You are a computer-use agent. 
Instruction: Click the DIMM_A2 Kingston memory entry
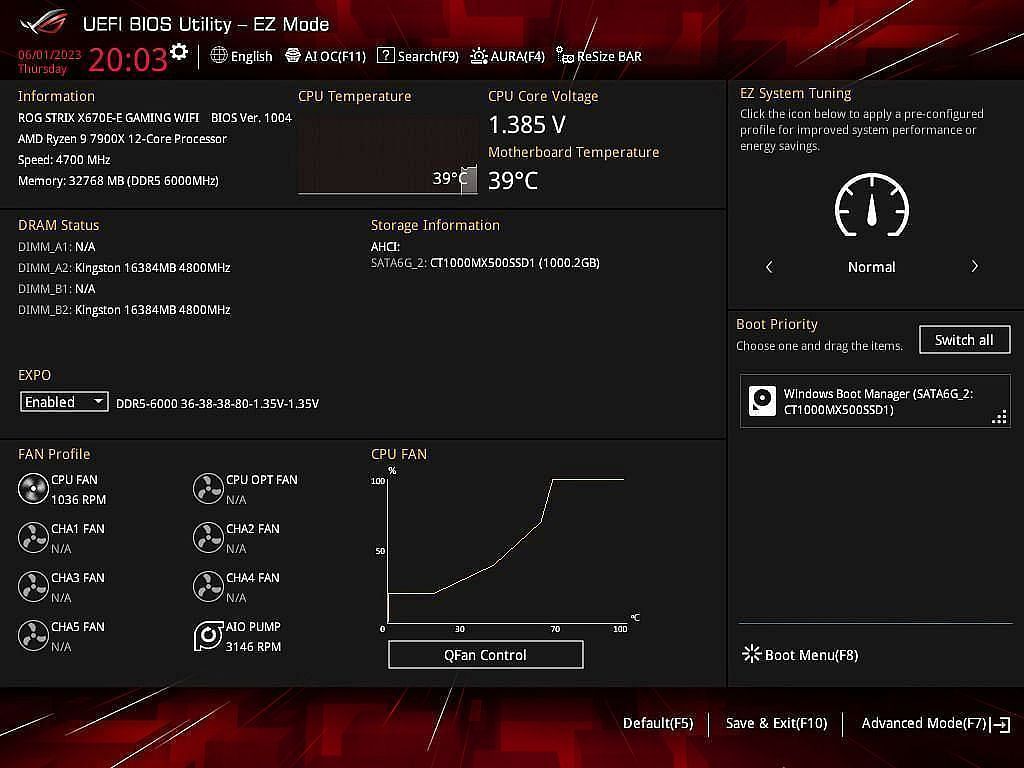124,268
